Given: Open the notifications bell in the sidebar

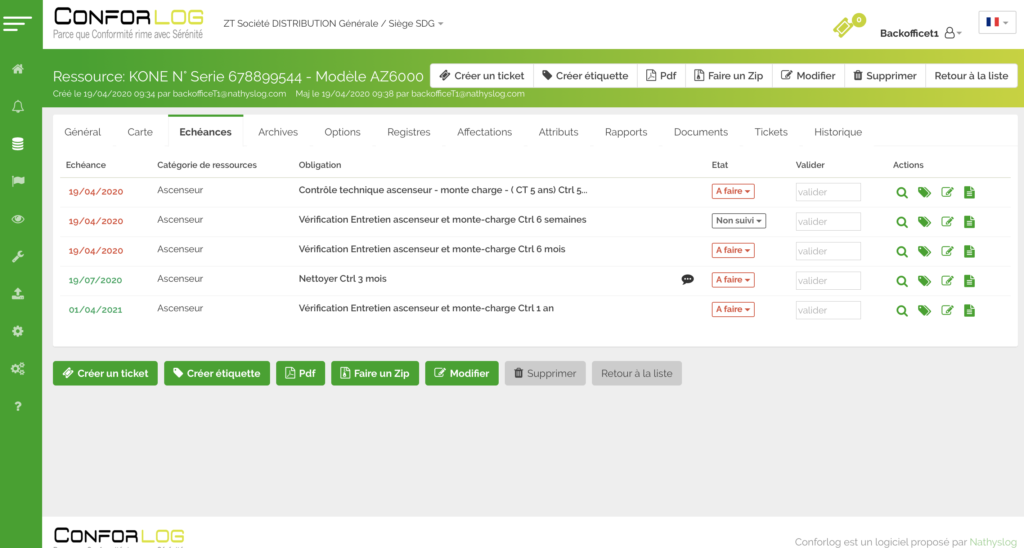Looking at the screenshot, I should click(18, 107).
